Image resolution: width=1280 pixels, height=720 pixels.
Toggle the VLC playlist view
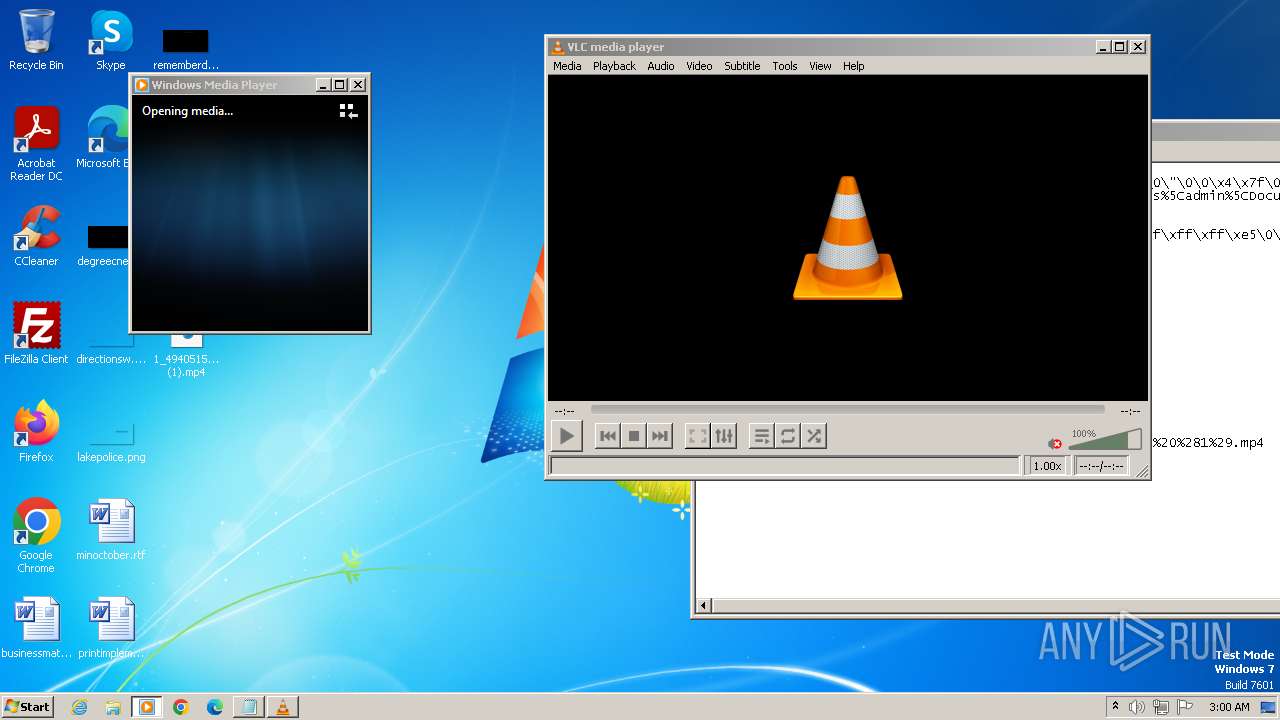(x=762, y=436)
